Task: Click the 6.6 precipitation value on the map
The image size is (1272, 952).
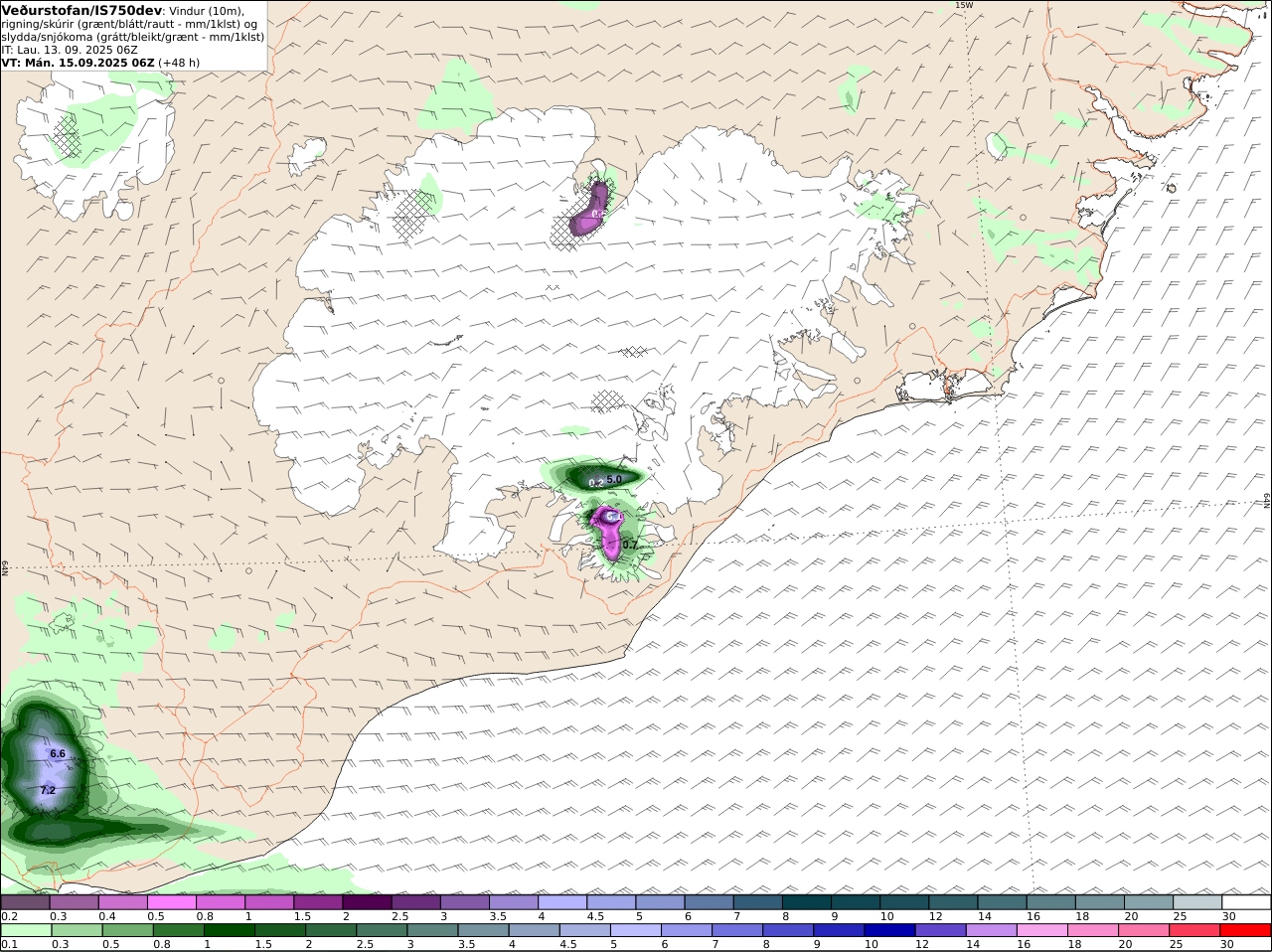Action: (x=58, y=754)
